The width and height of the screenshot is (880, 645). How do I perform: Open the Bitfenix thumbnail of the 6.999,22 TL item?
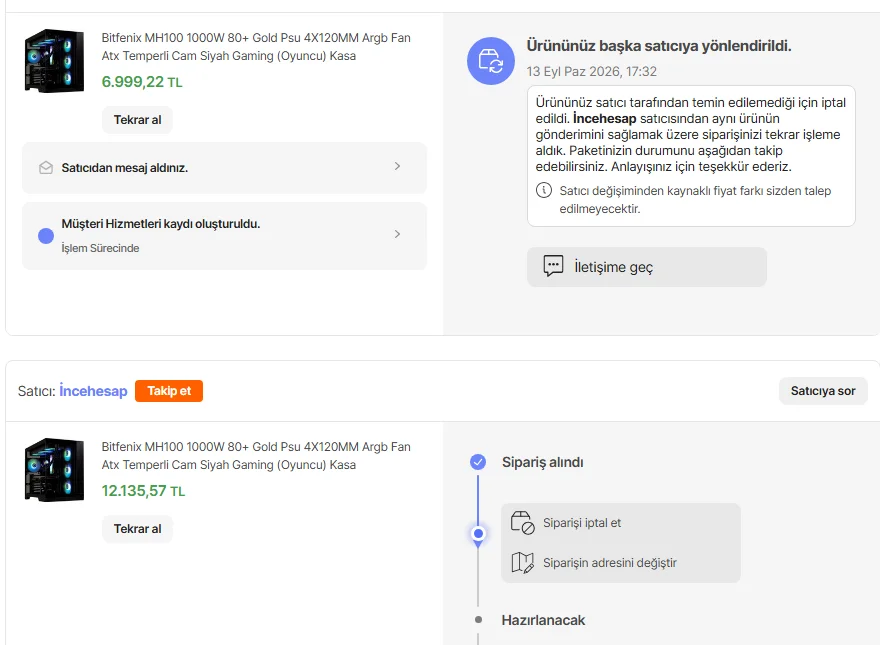(x=54, y=61)
